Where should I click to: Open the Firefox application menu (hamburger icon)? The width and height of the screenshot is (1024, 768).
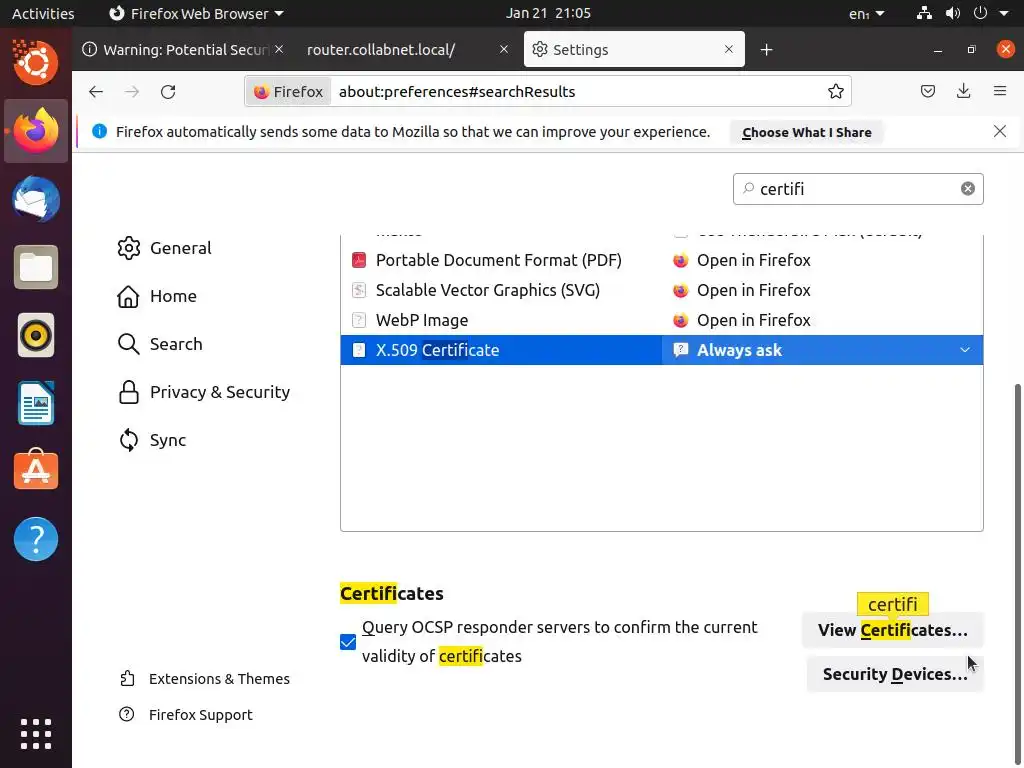(999, 91)
